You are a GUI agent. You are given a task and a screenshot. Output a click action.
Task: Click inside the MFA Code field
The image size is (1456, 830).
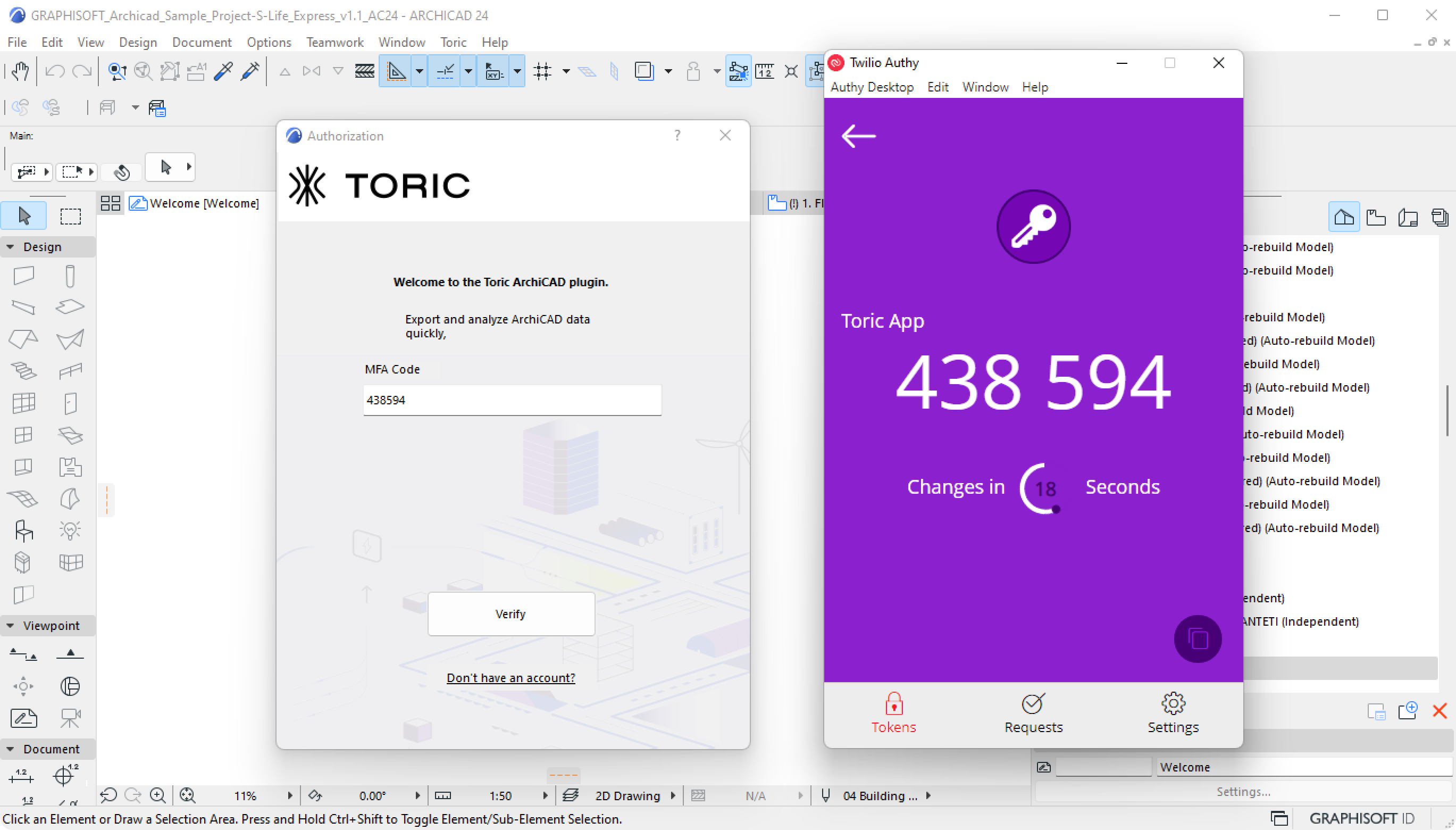click(x=511, y=400)
